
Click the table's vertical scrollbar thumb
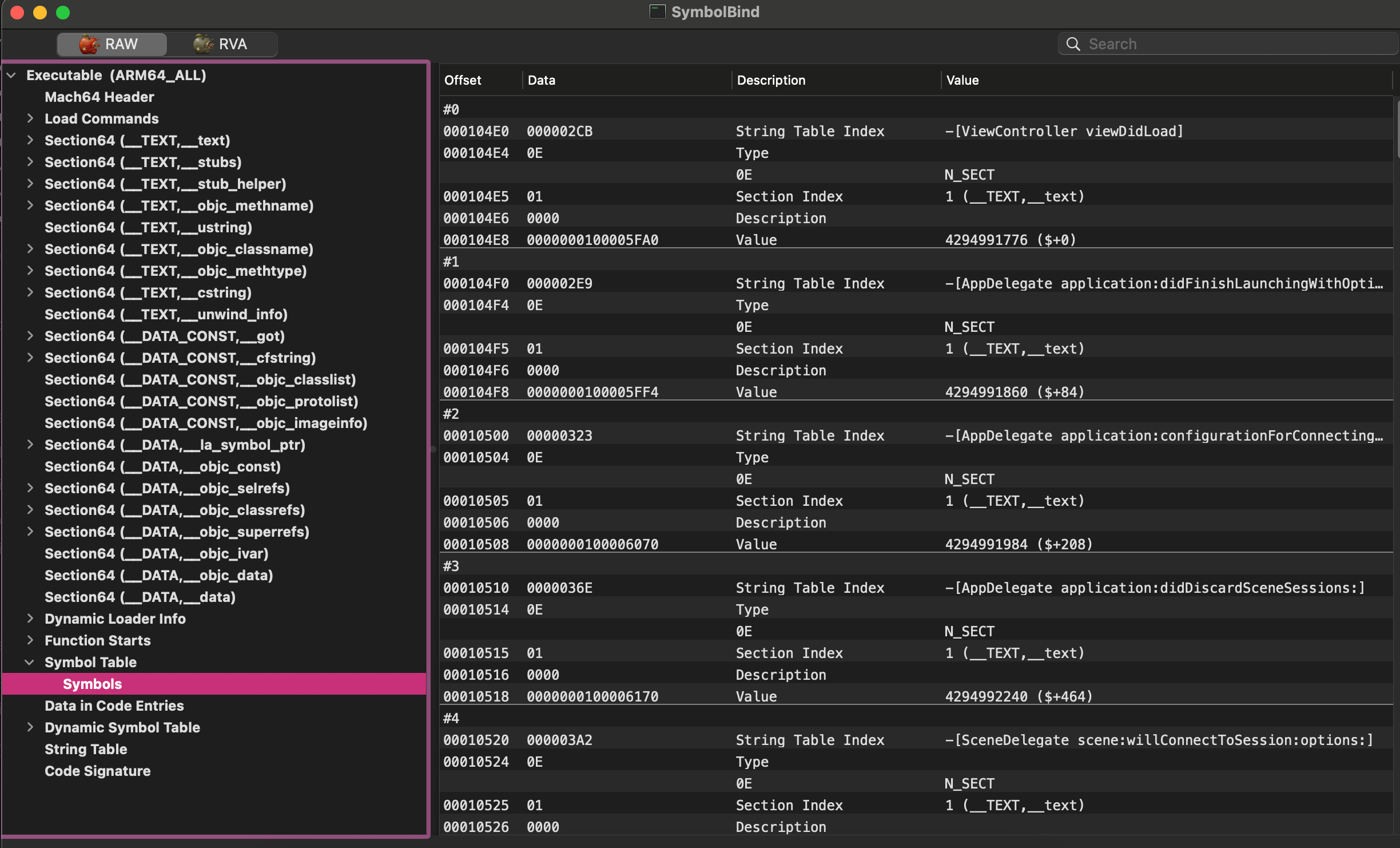[x=1398, y=129]
